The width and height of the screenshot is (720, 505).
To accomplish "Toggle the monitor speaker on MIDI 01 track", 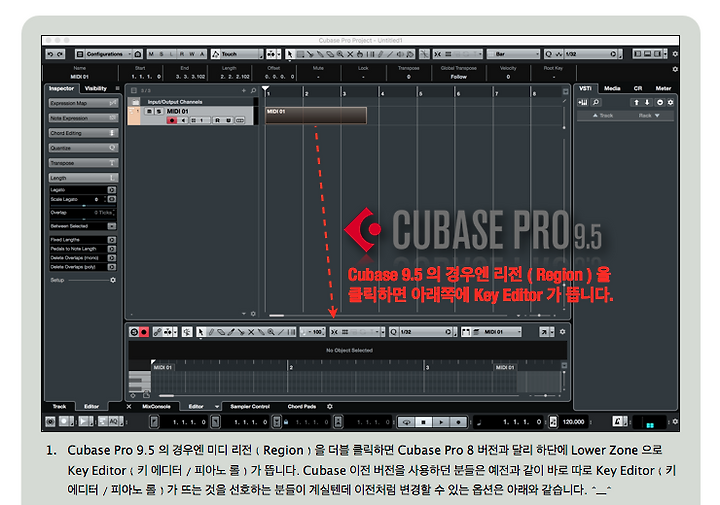I will point(183,120).
